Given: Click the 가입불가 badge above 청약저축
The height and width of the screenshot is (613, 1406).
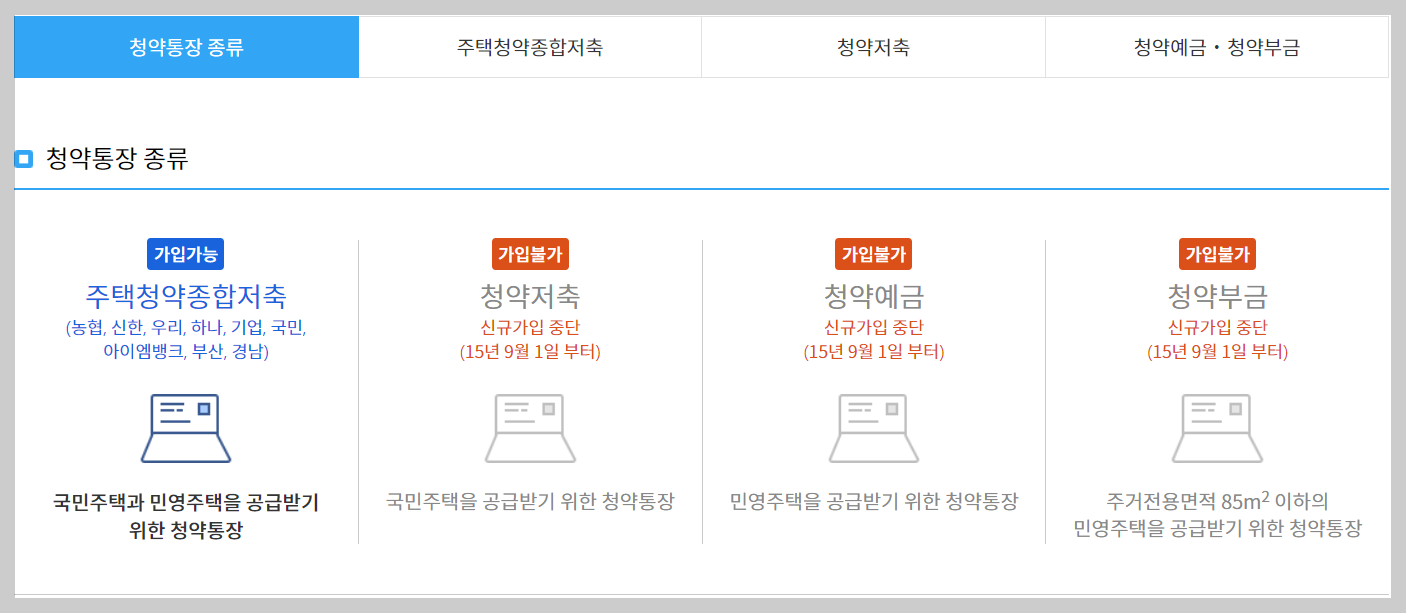Looking at the screenshot, I should 529,254.
